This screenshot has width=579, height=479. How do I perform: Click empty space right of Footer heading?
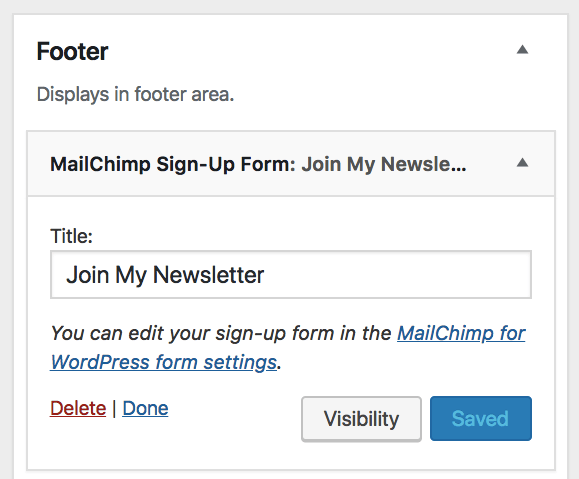click(x=310, y=51)
